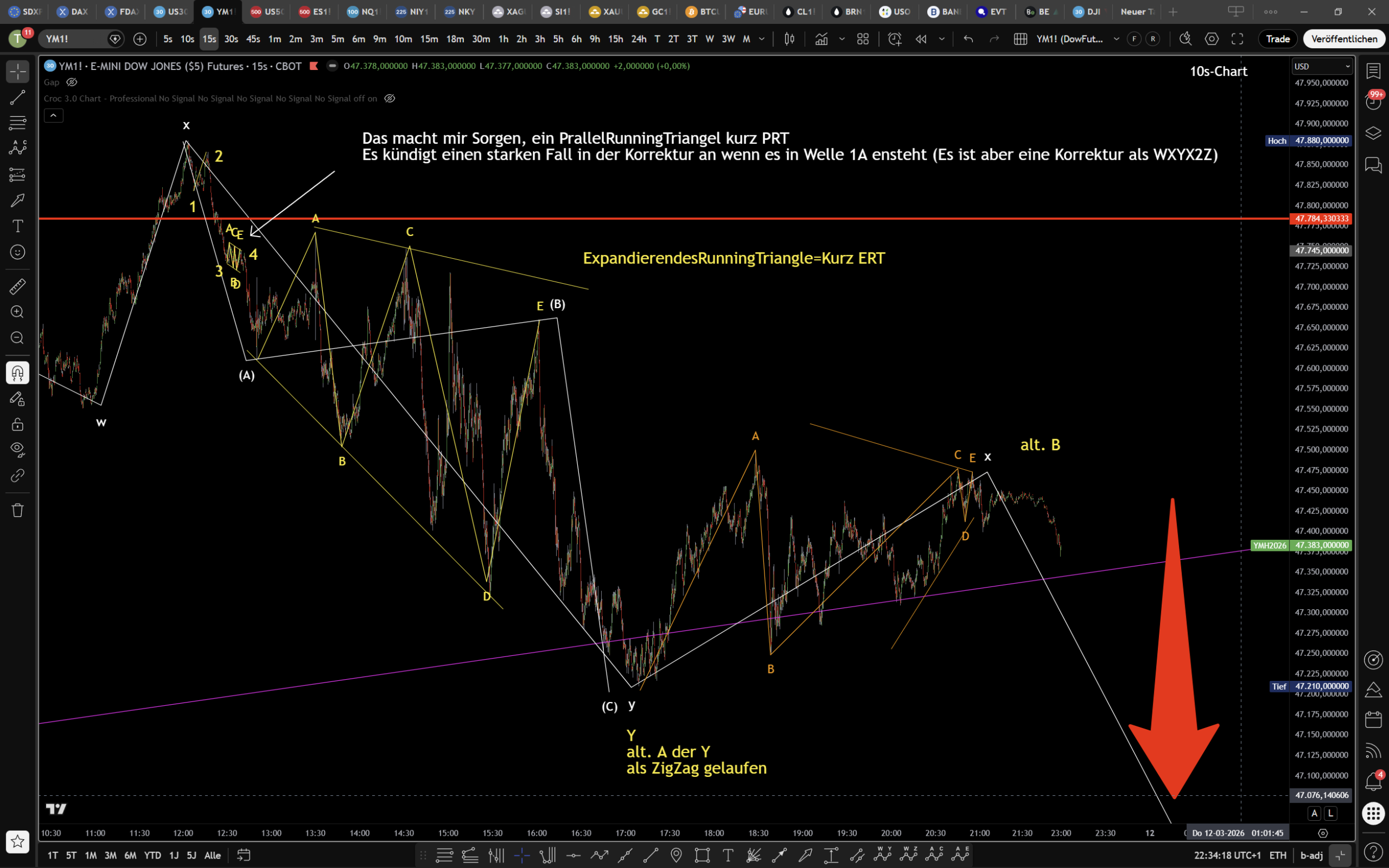Enter fullscreen mode icon
This screenshot has width=1389, height=868.
1237,39
